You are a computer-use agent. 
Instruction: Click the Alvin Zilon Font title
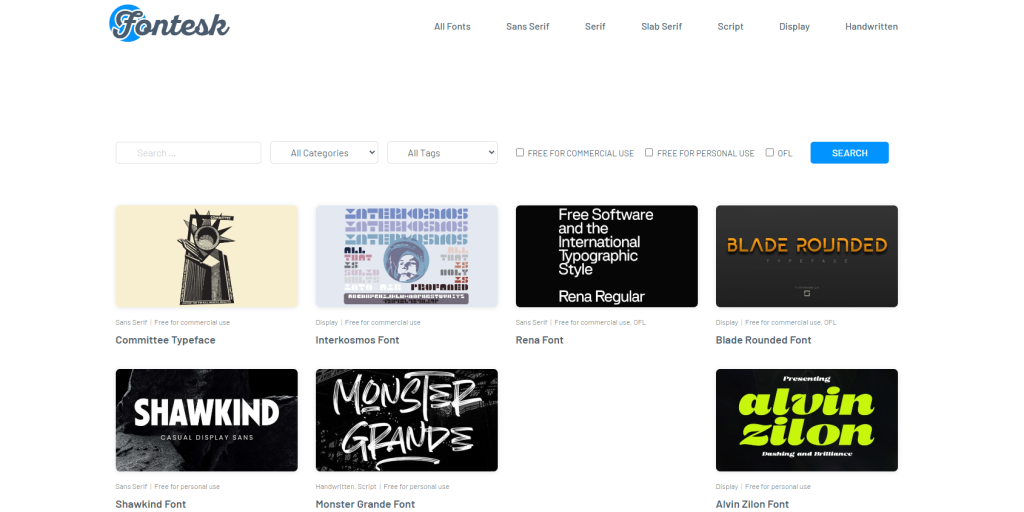pos(752,504)
